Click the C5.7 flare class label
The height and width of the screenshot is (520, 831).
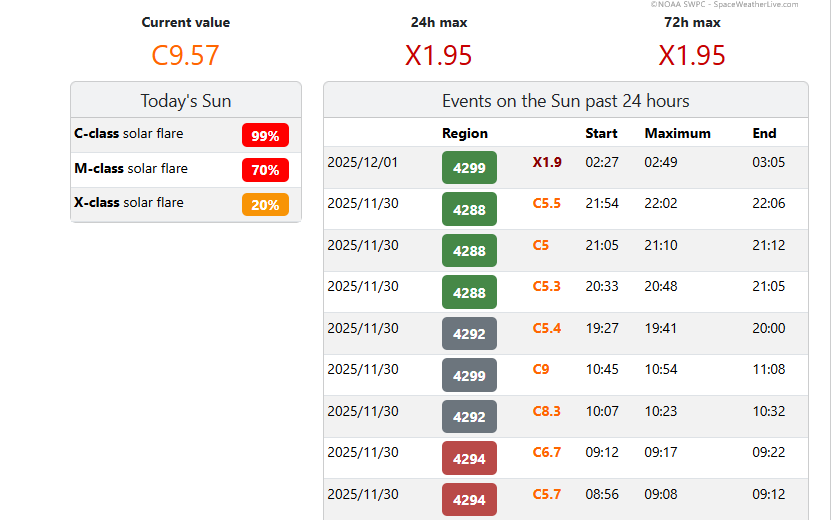click(x=546, y=494)
